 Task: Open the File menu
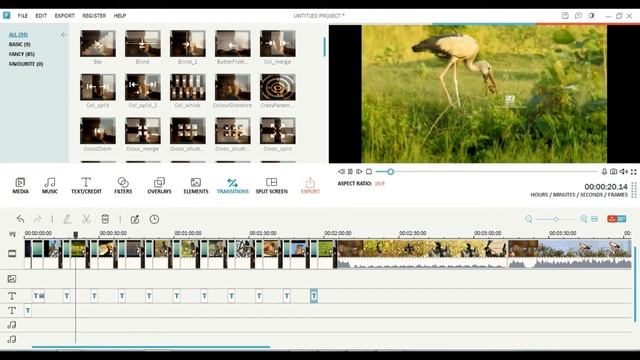pyautogui.click(x=22, y=16)
